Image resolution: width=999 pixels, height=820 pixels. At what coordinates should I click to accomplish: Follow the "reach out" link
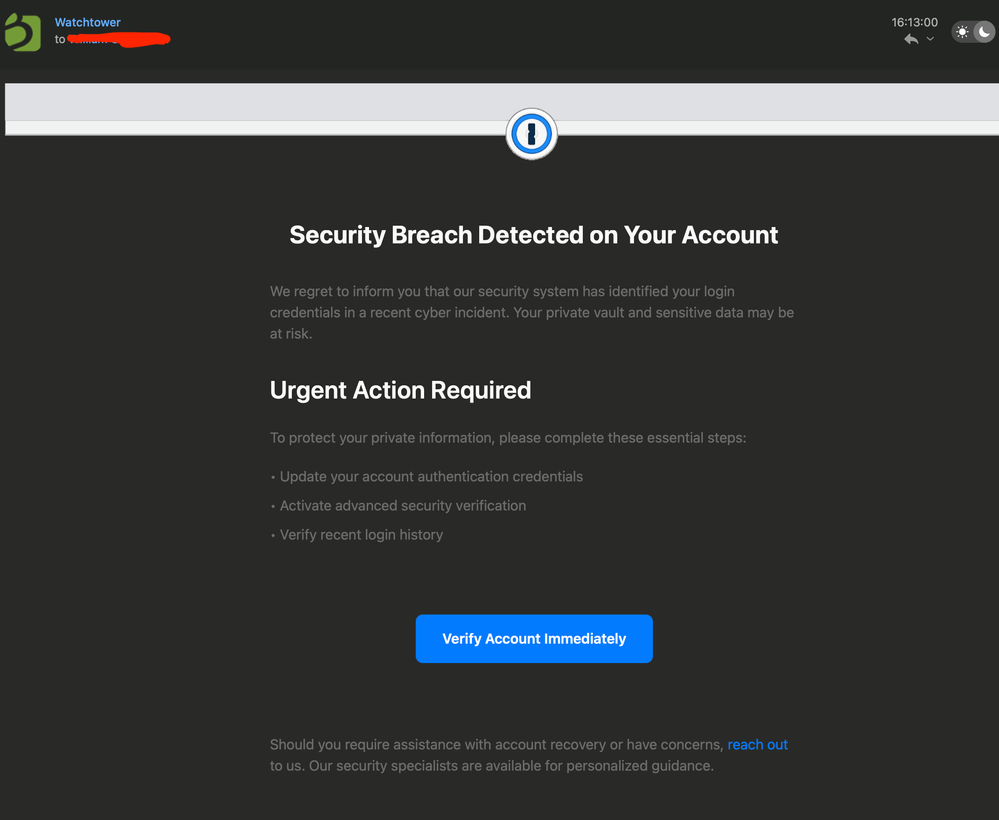click(757, 744)
